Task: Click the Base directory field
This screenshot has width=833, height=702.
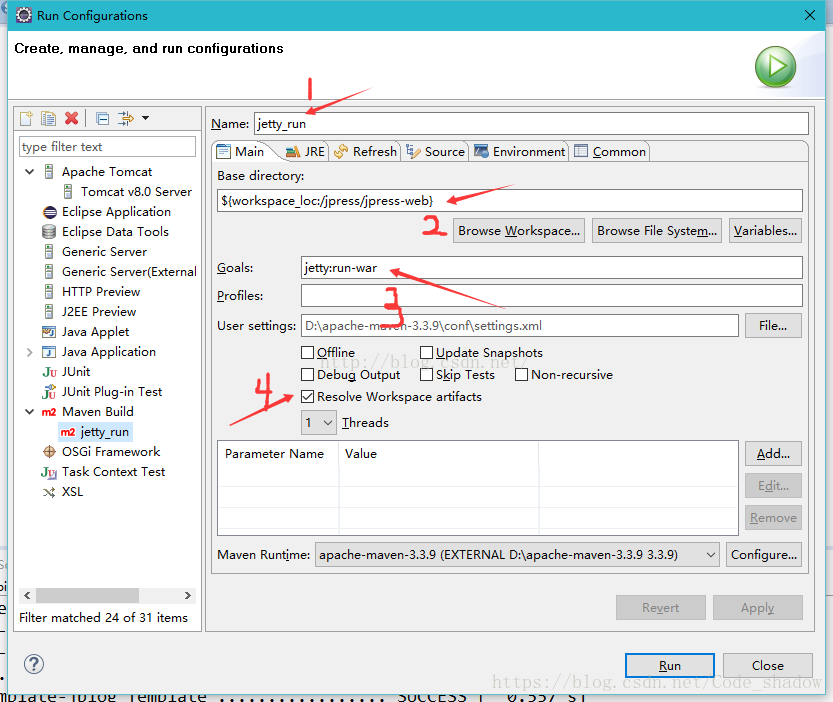Action: 509,201
